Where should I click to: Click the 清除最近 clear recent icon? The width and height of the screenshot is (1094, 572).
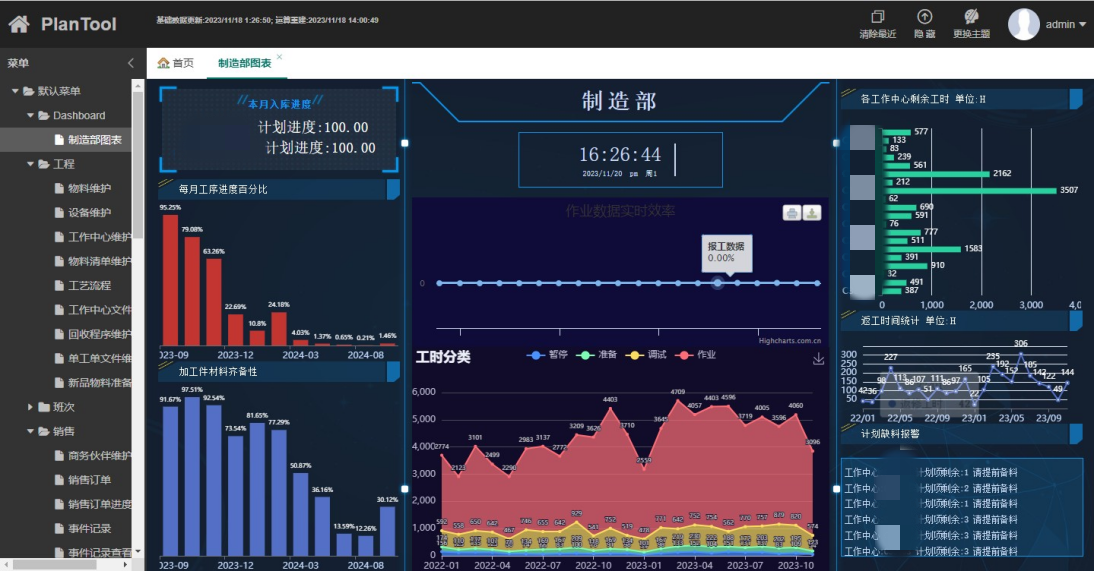[x=878, y=17]
